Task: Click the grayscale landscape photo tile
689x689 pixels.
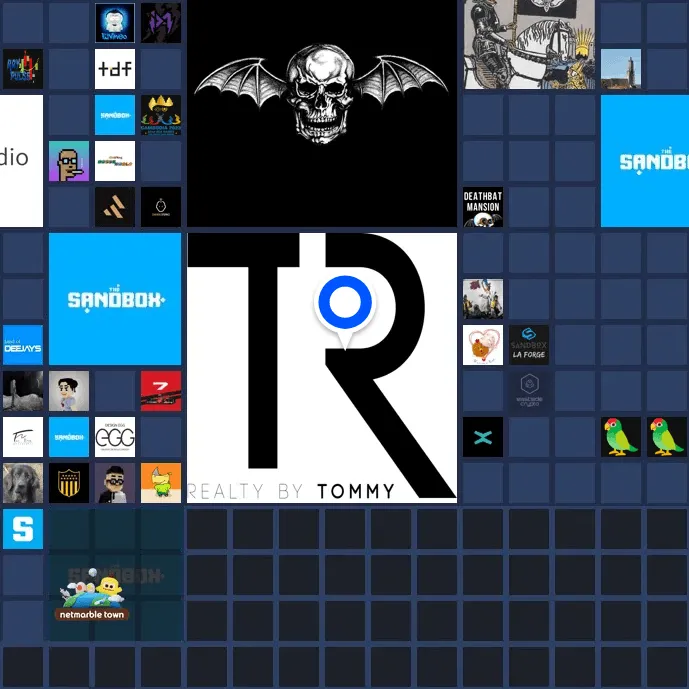Action: pos(23,391)
